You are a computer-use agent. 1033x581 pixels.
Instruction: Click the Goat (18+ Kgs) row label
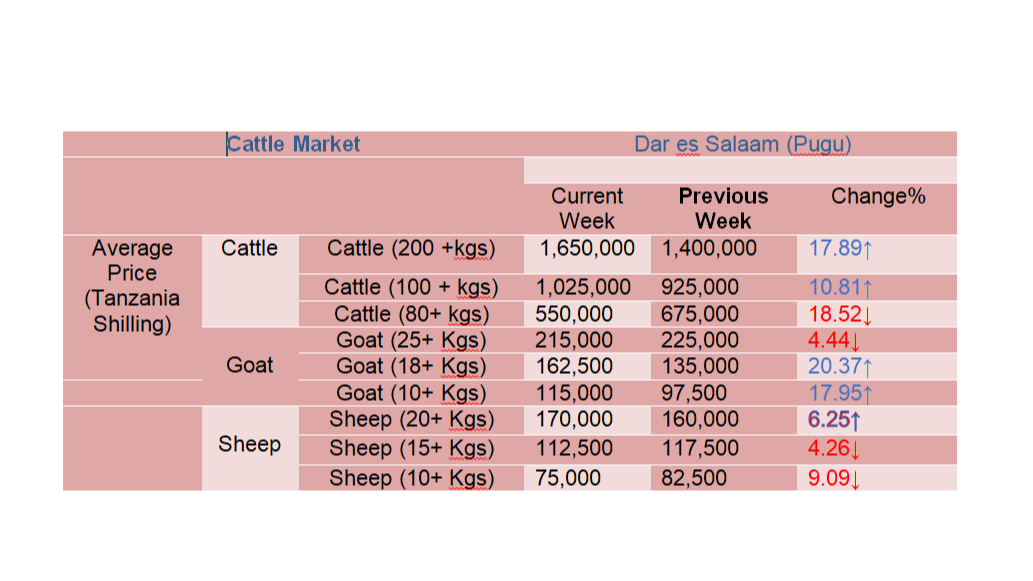pyautogui.click(x=411, y=366)
